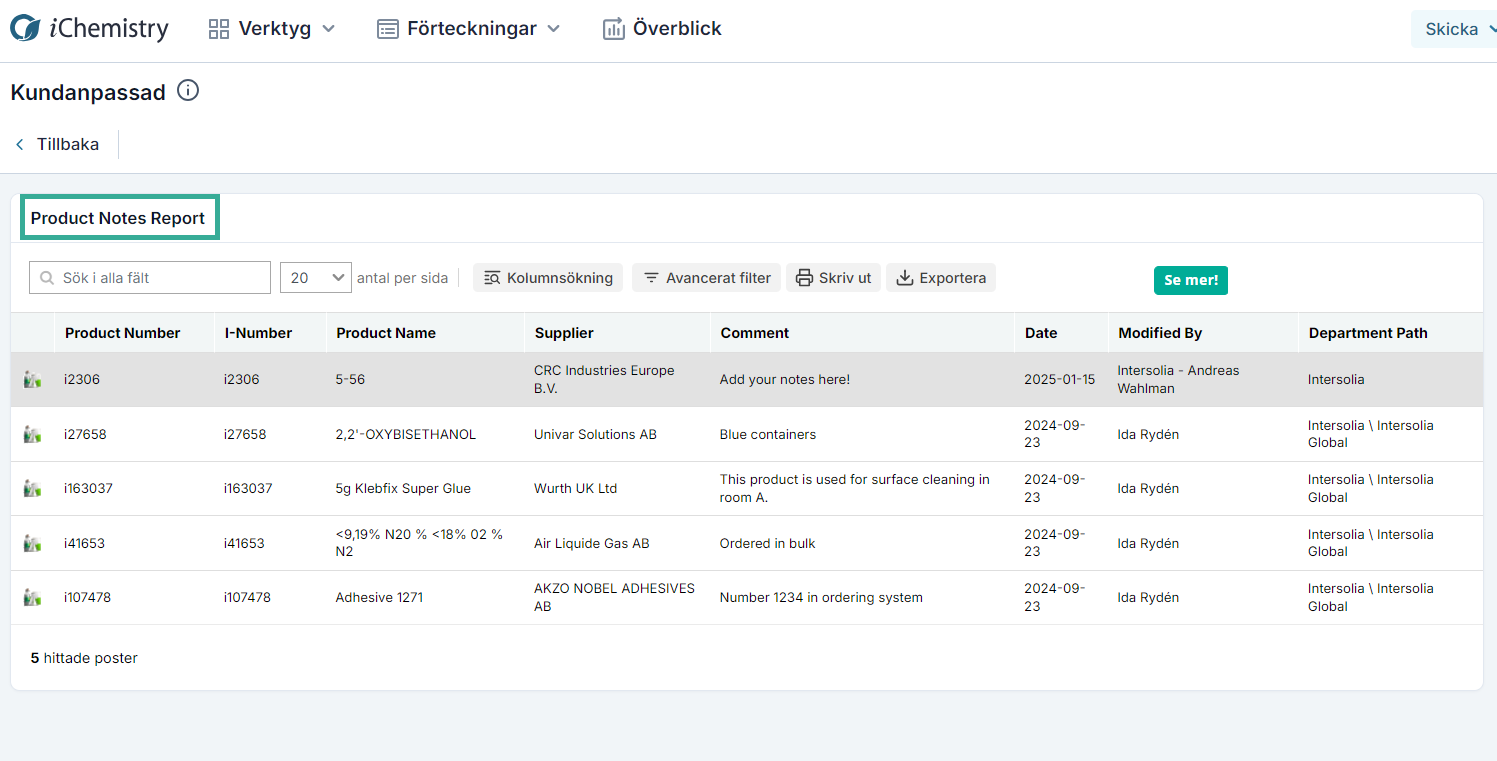Click the Exportera button

(x=941, y=278)
